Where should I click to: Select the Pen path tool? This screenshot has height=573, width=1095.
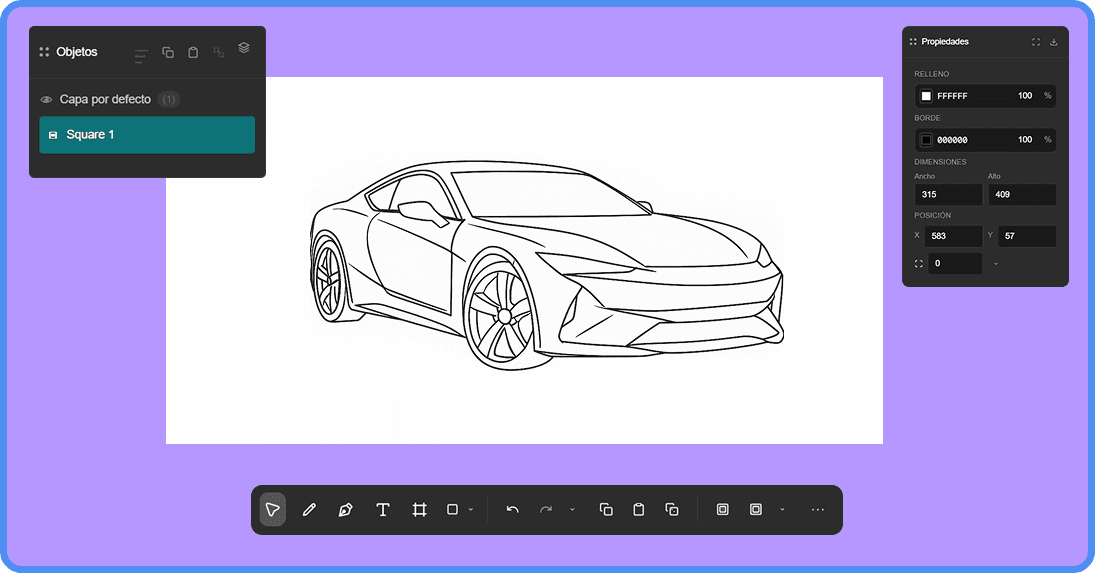click(x=345, y=510)
